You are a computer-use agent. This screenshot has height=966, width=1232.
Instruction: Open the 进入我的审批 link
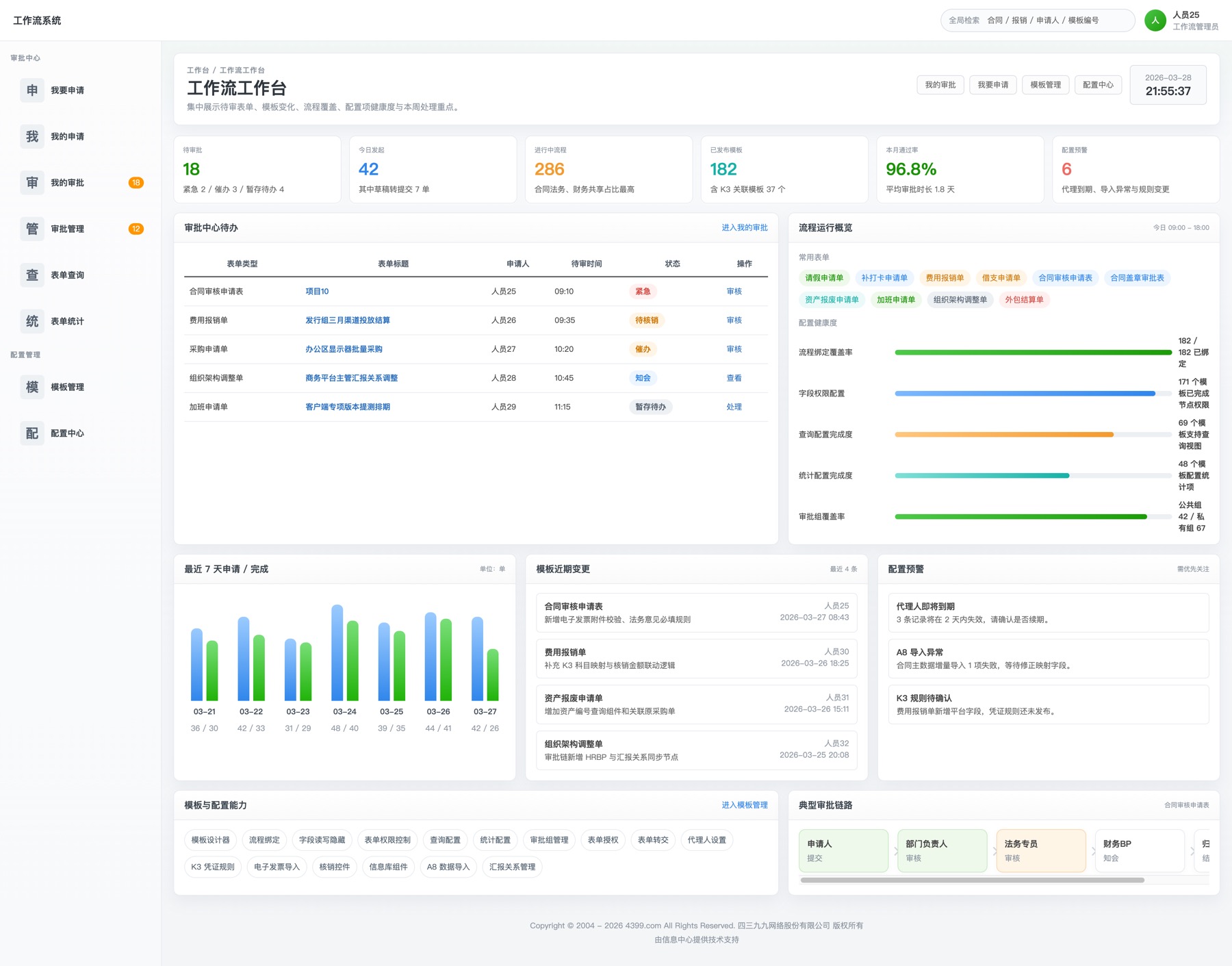pos(744,228)
